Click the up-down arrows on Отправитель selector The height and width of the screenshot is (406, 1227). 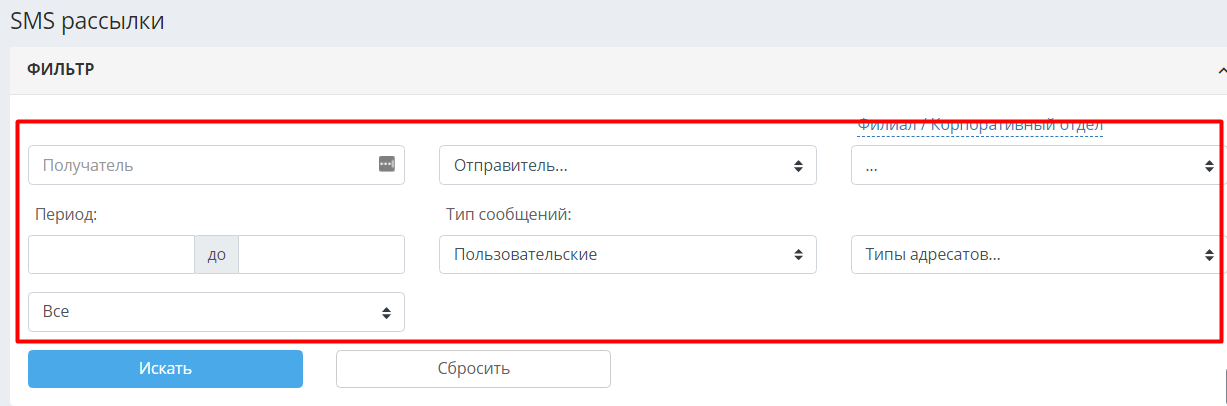[x=798, y=166]
